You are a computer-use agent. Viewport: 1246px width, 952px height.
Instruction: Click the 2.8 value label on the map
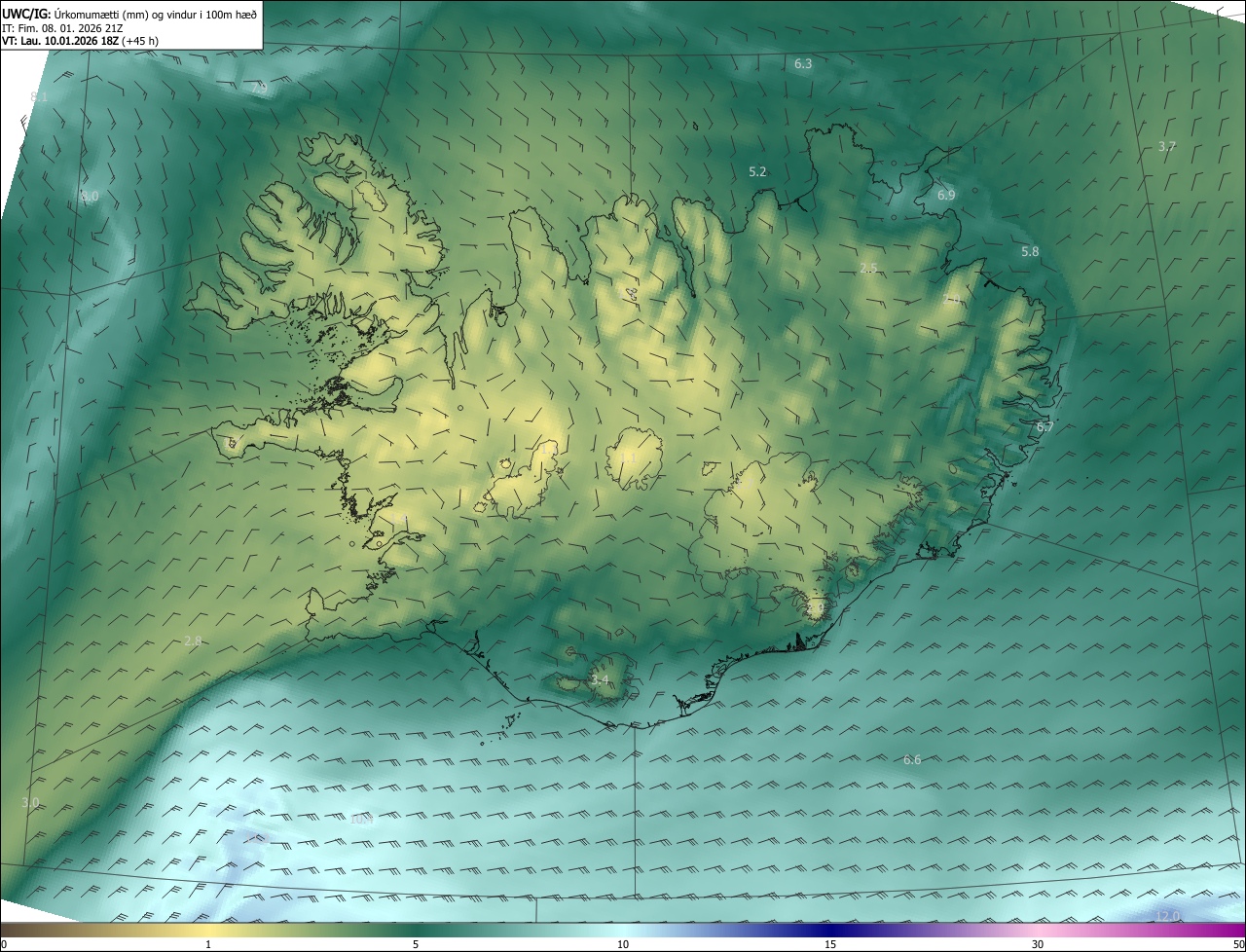coord(193,641)
